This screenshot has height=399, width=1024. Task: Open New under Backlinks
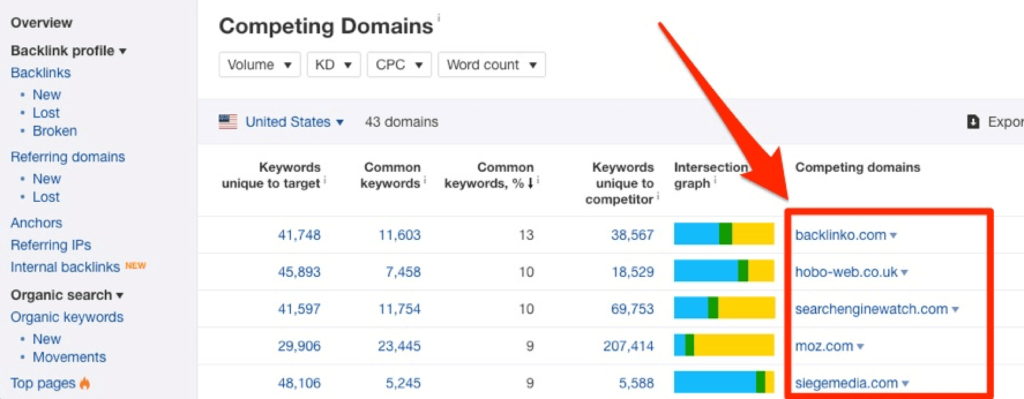[x=46, y=95]
